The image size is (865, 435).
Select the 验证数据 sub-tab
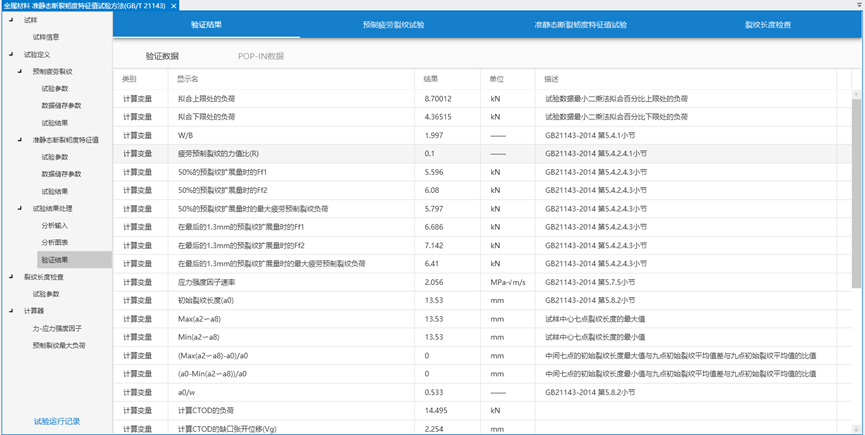tap(162, 56)
